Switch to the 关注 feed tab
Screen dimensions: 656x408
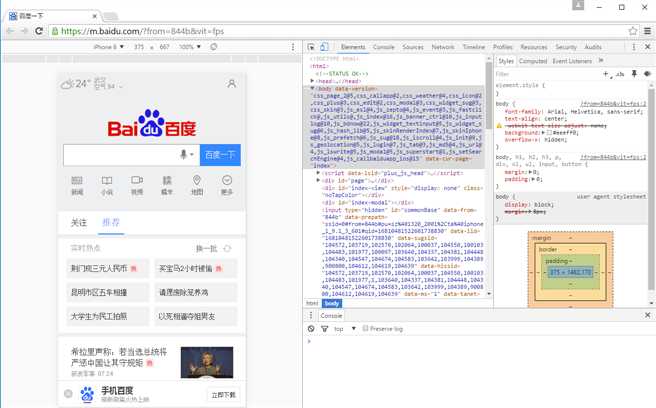(x=79, y=223)
